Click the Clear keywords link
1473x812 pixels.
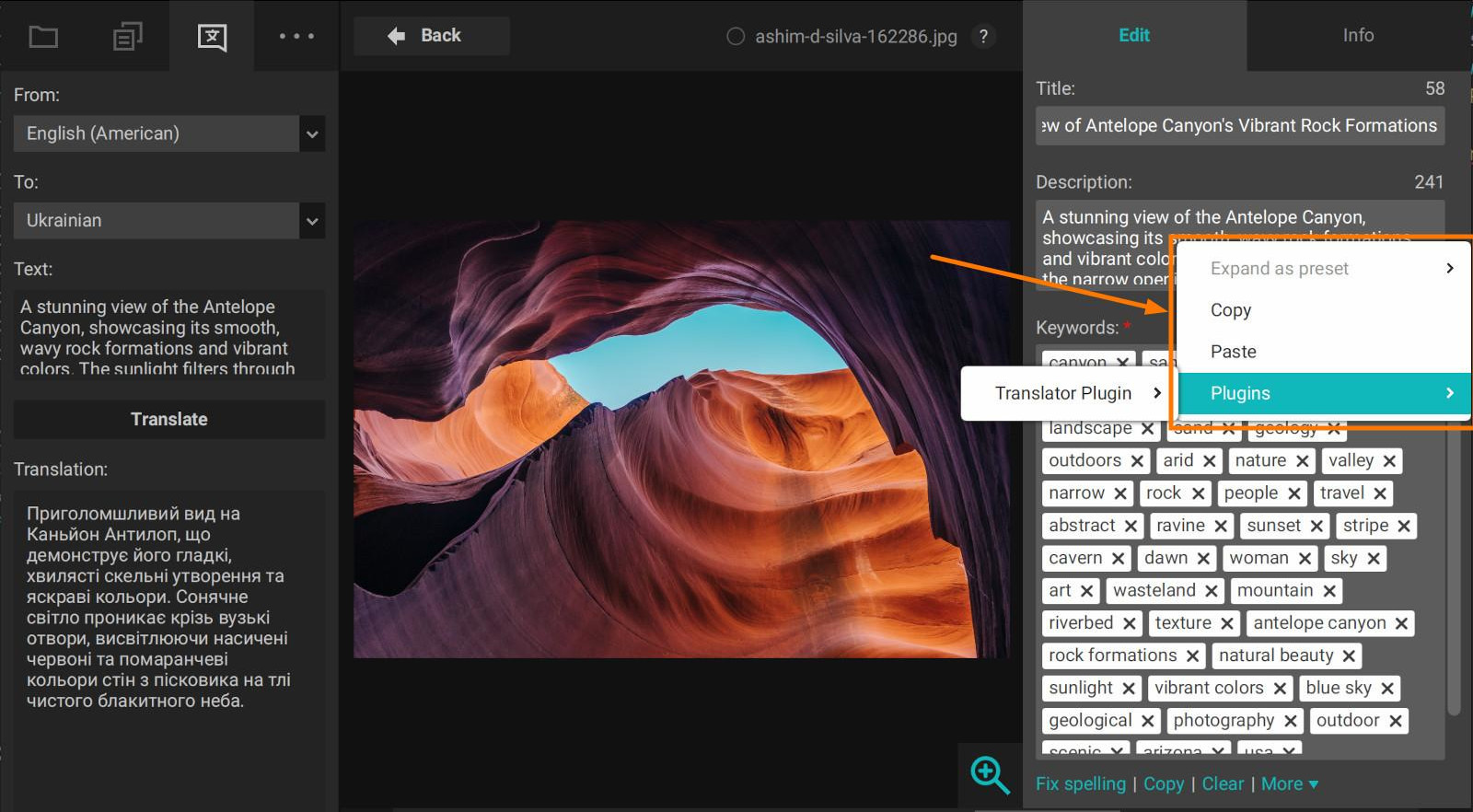1223,783
